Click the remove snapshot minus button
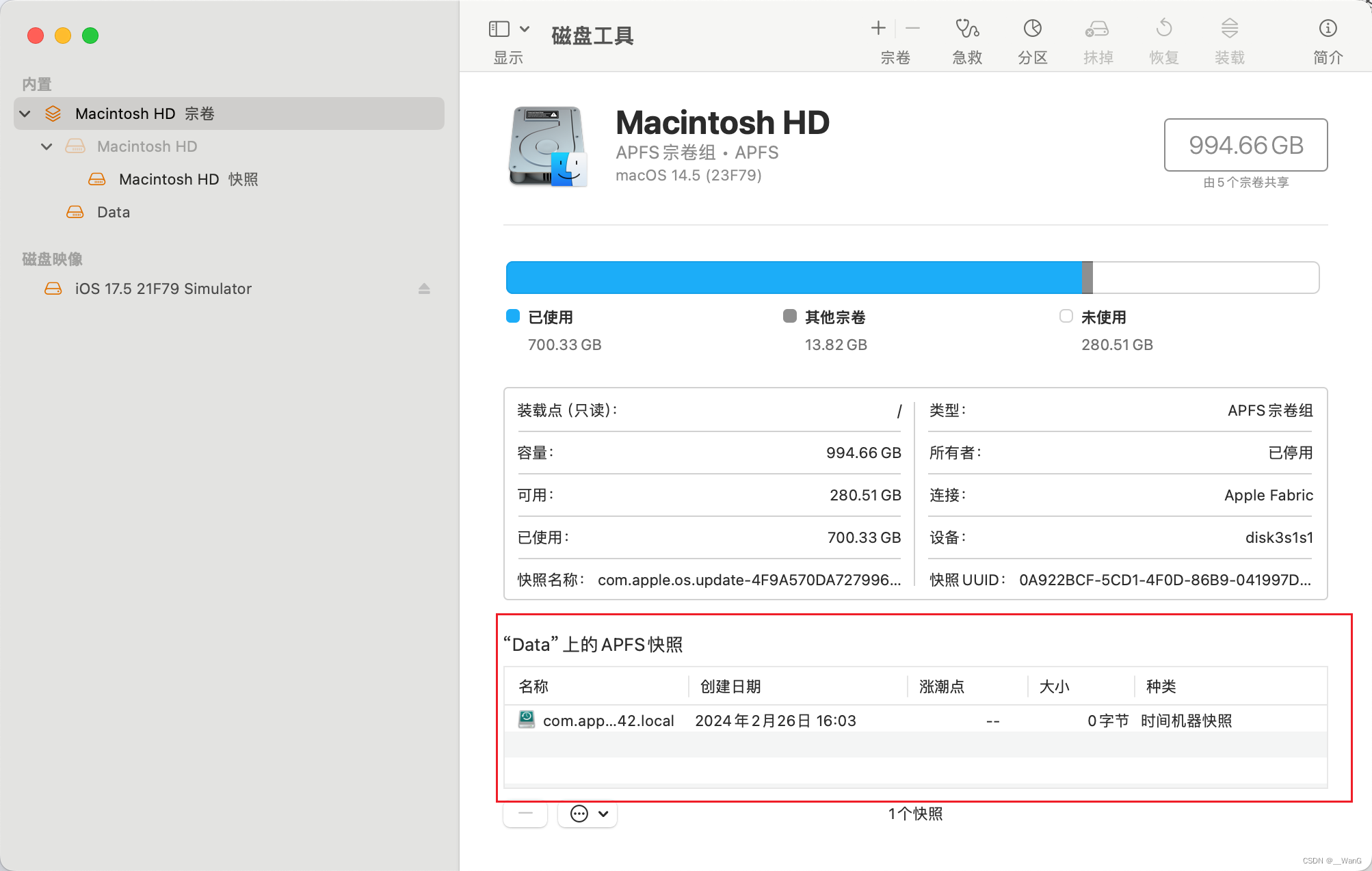 (525, 814)
